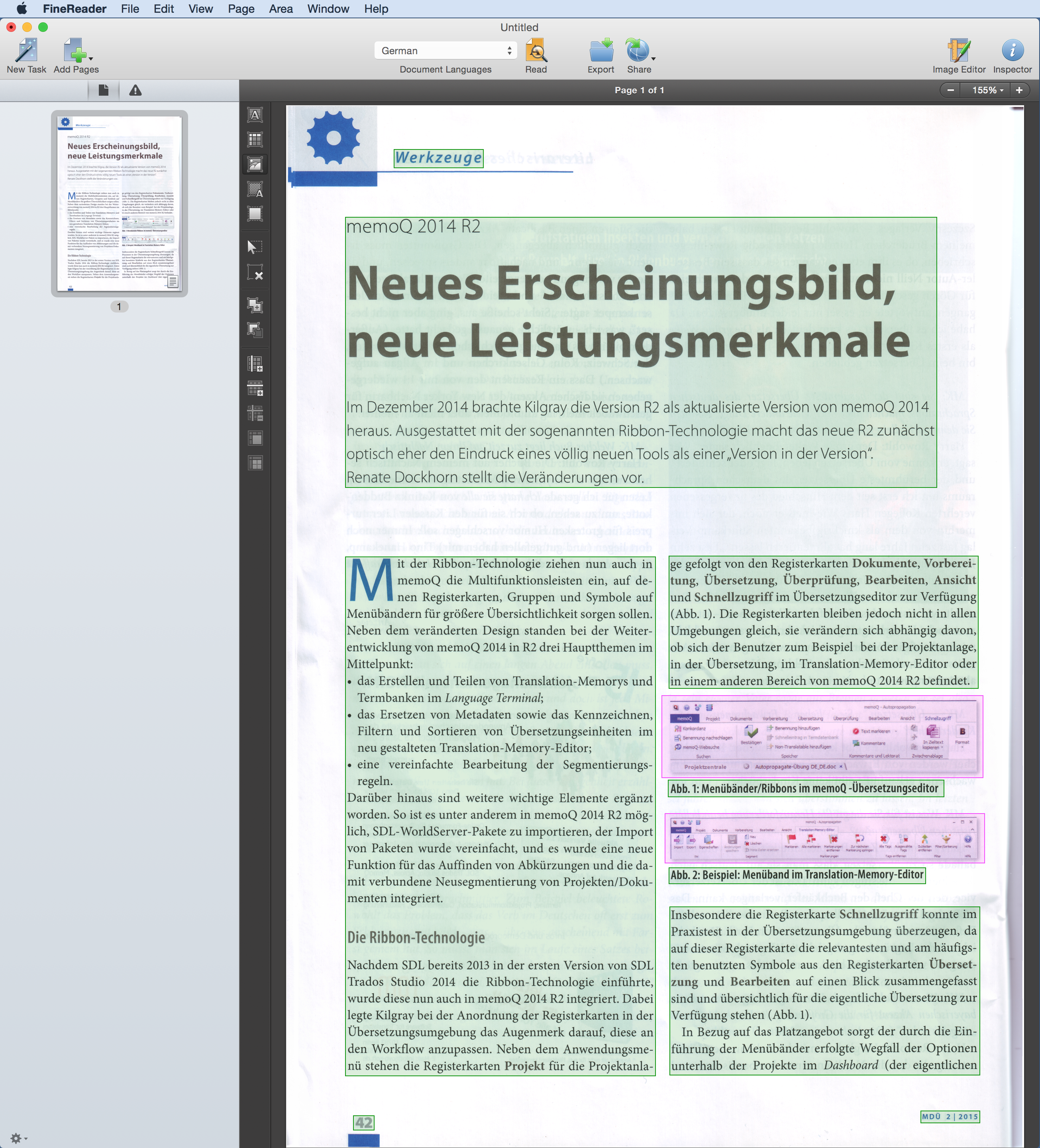Viewport: 1040px width, 1148px height.
Task: Open the 155% zoom level dropdown
Action: [x=988, y=90]
